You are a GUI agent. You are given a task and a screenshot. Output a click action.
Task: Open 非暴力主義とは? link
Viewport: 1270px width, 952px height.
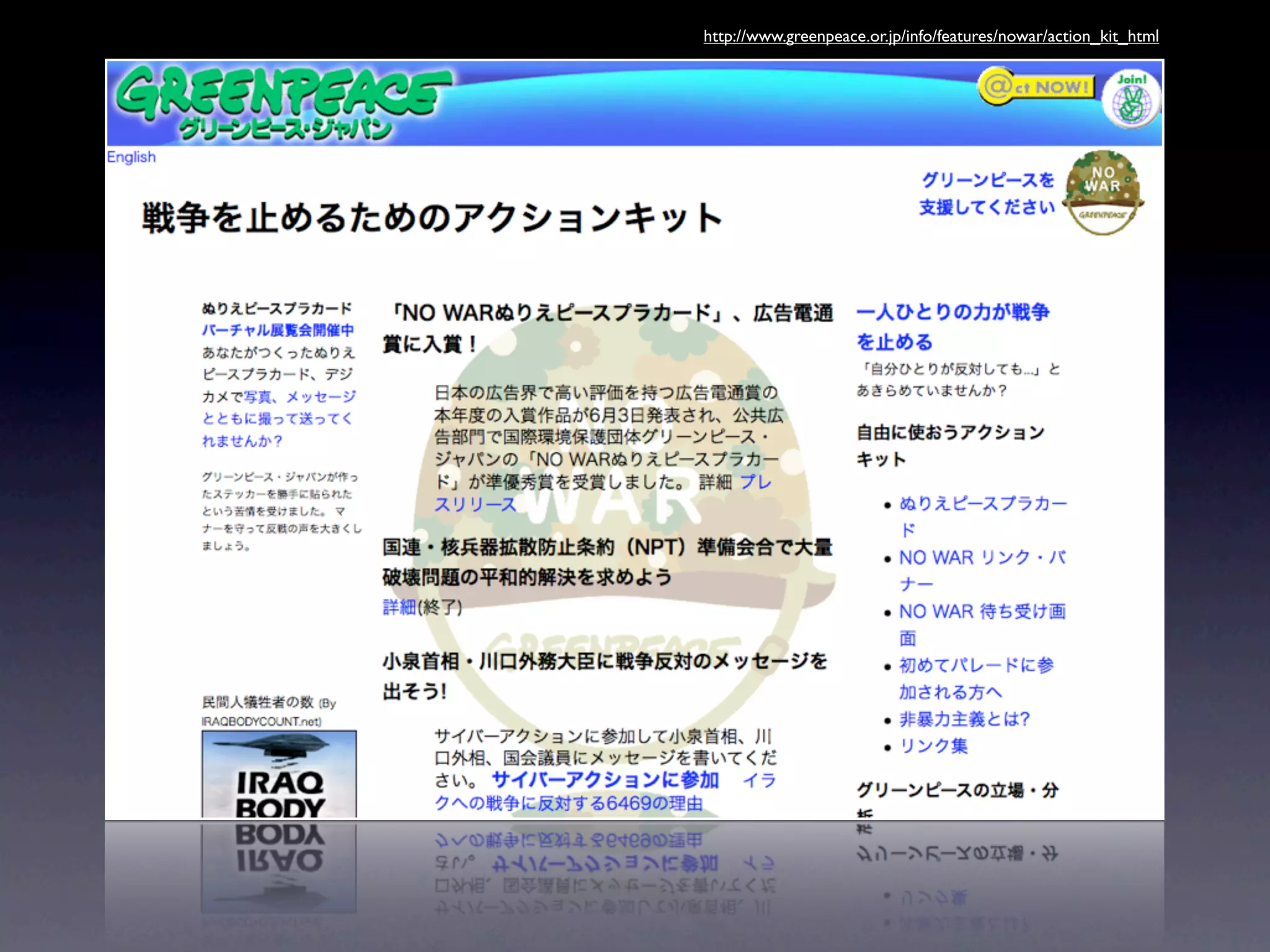tap(964, 719)
